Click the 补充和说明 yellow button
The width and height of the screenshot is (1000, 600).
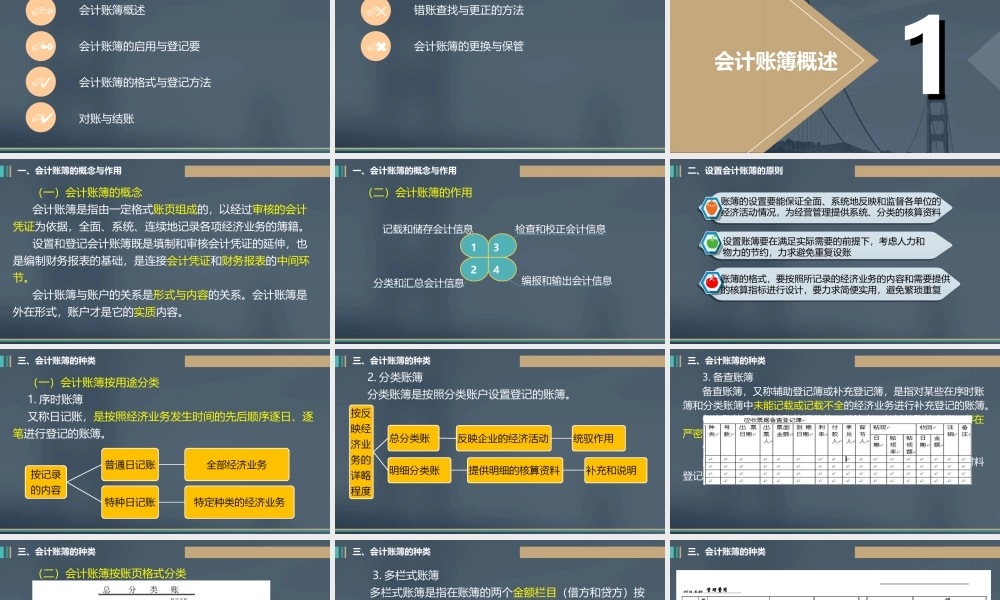615,470
